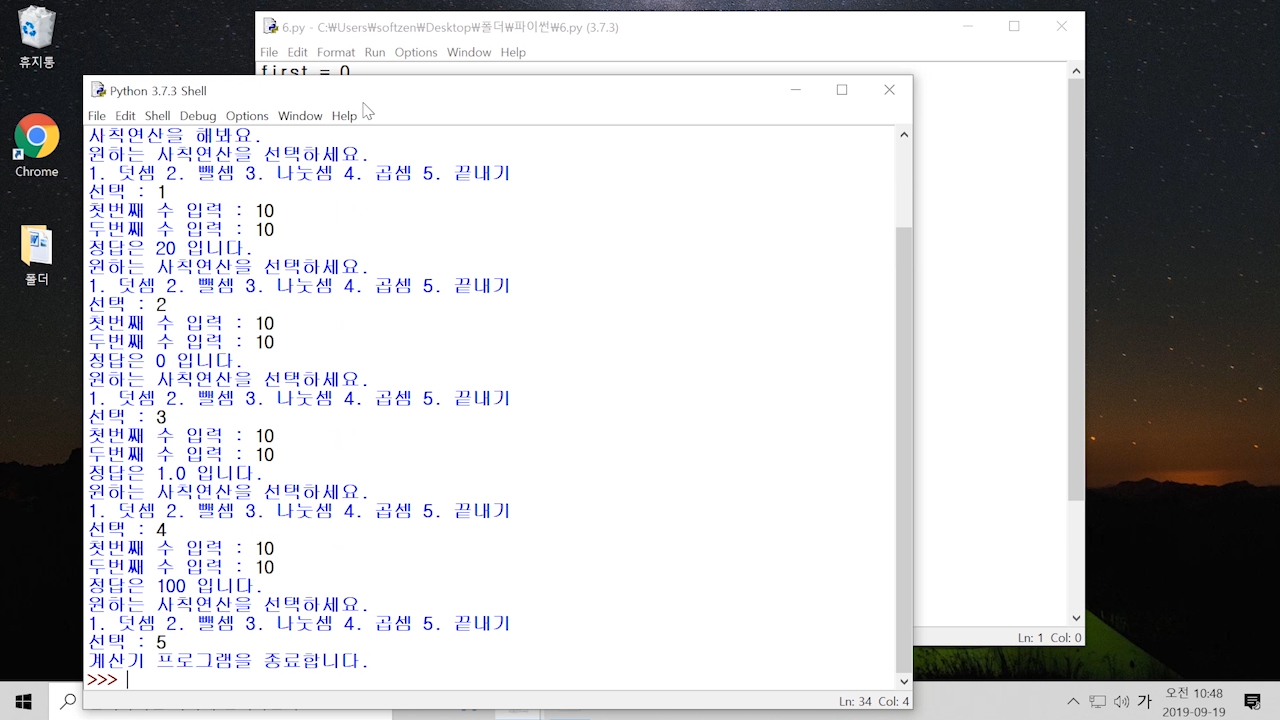Click Shell status 'Ln: 34 Col: 4'
This screenshot has height=720, width=1280.
tap(873, 702)
